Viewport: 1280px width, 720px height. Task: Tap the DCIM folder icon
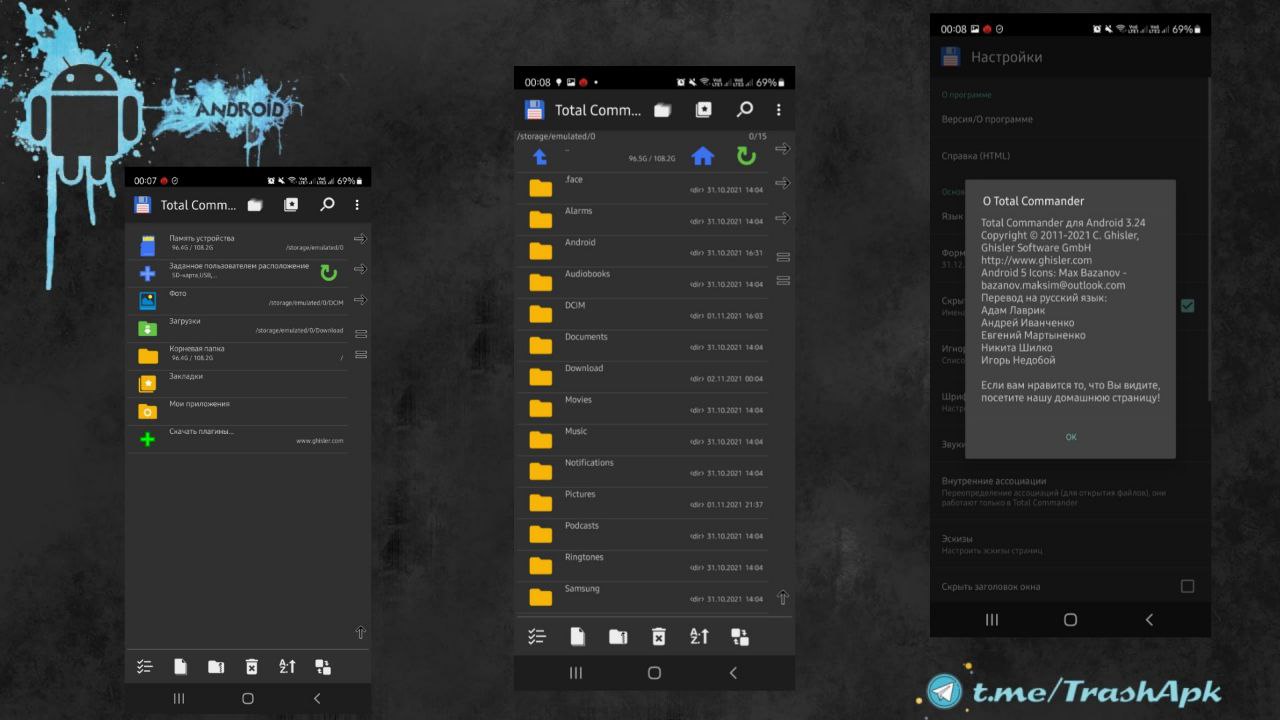(541, 313)
